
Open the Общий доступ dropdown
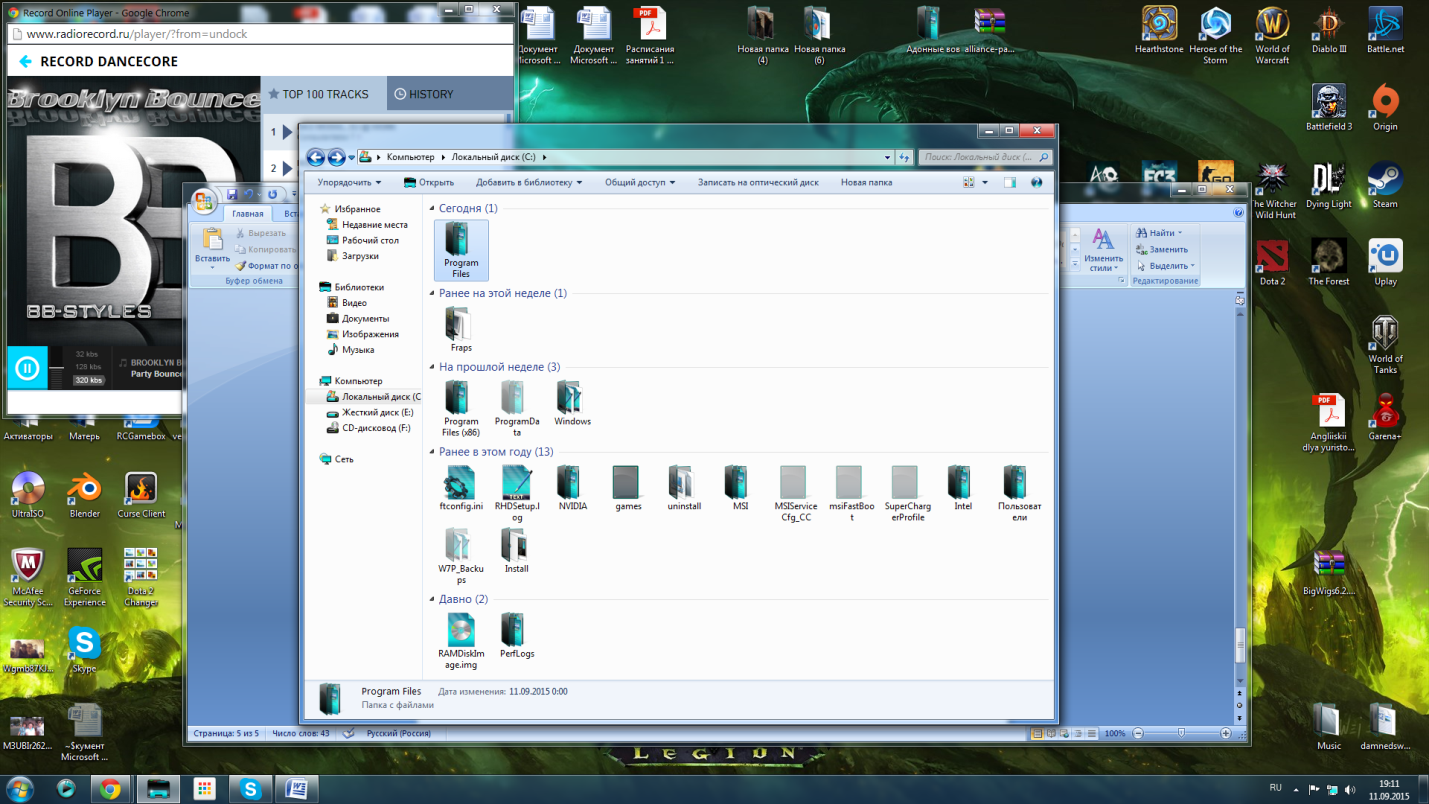coord(640,182)
